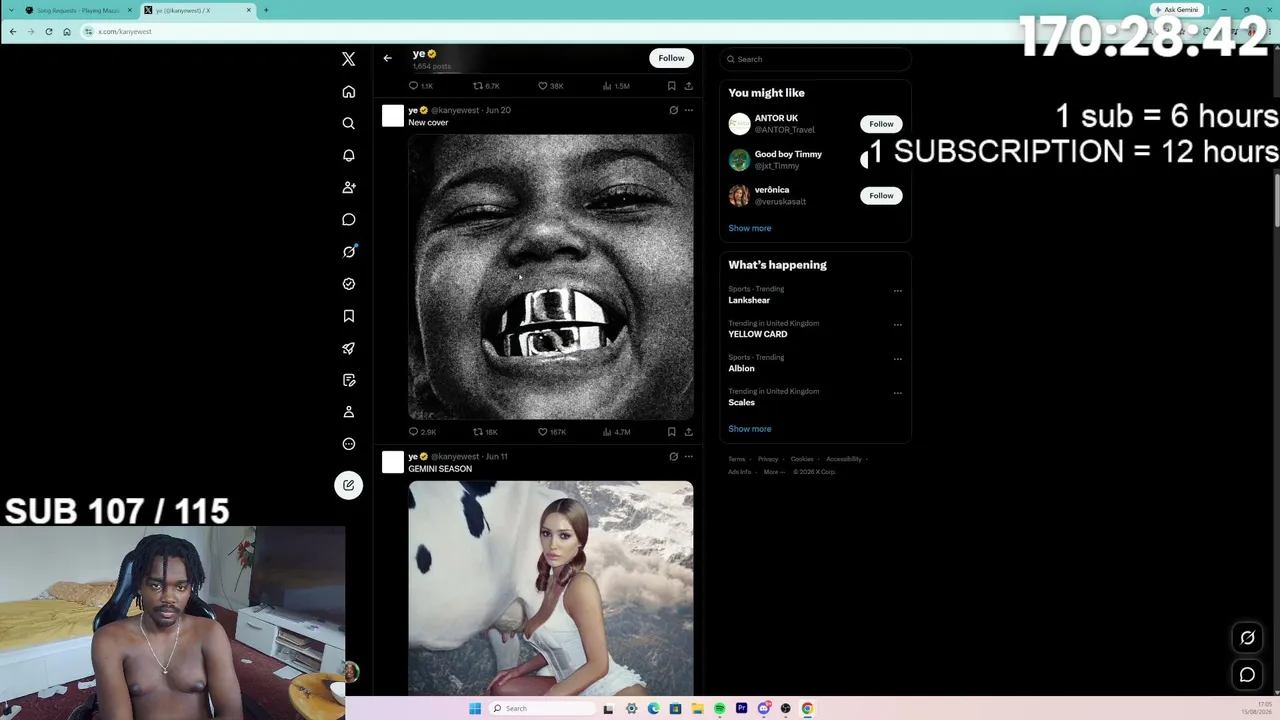Image resolution: width=1280 pixels, height=720 pixels.
Task: Go back with profile header arrow
Action: 387,58
